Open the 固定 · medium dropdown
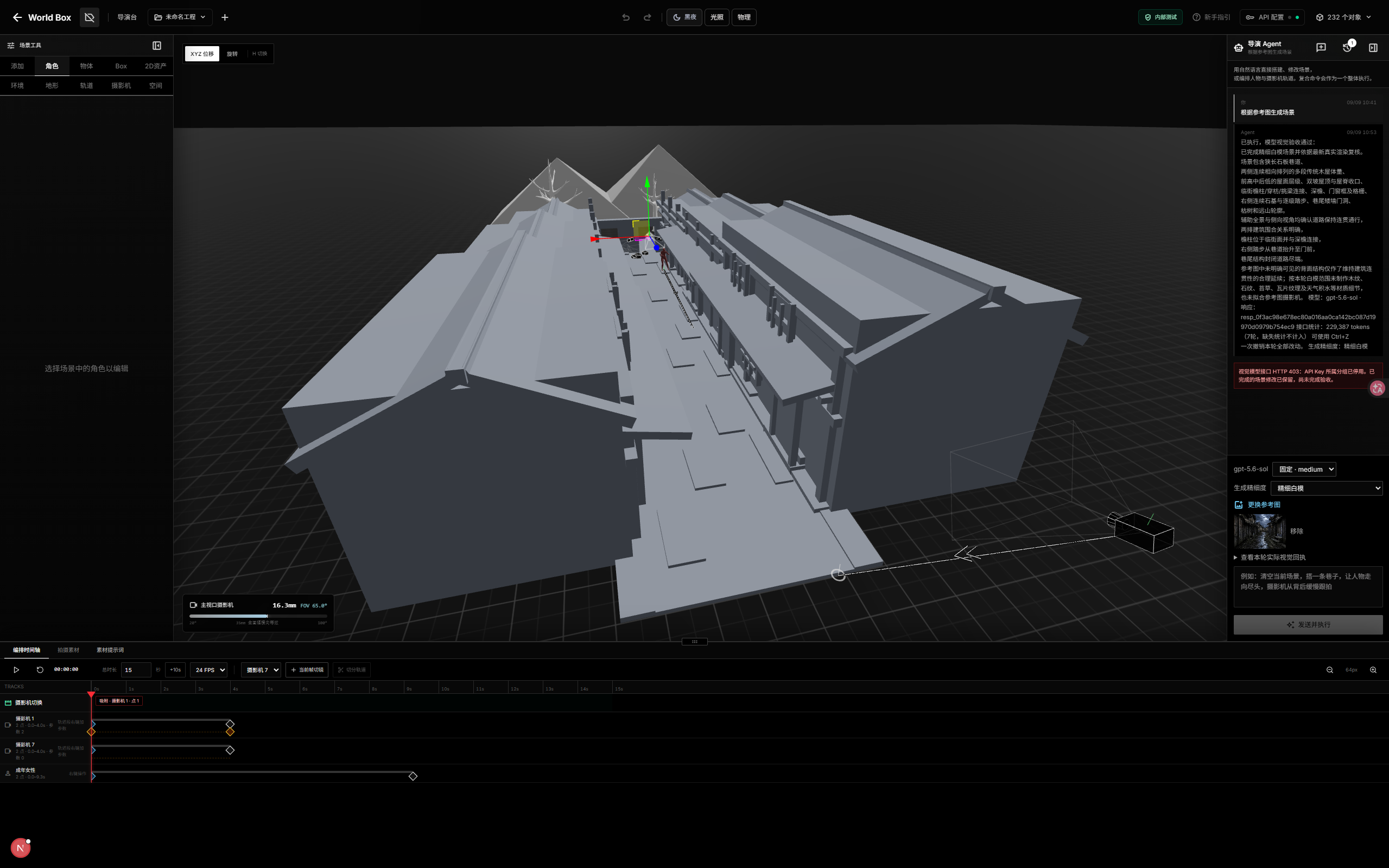Screen dimensions: 1389x868 coord(1304,469)
